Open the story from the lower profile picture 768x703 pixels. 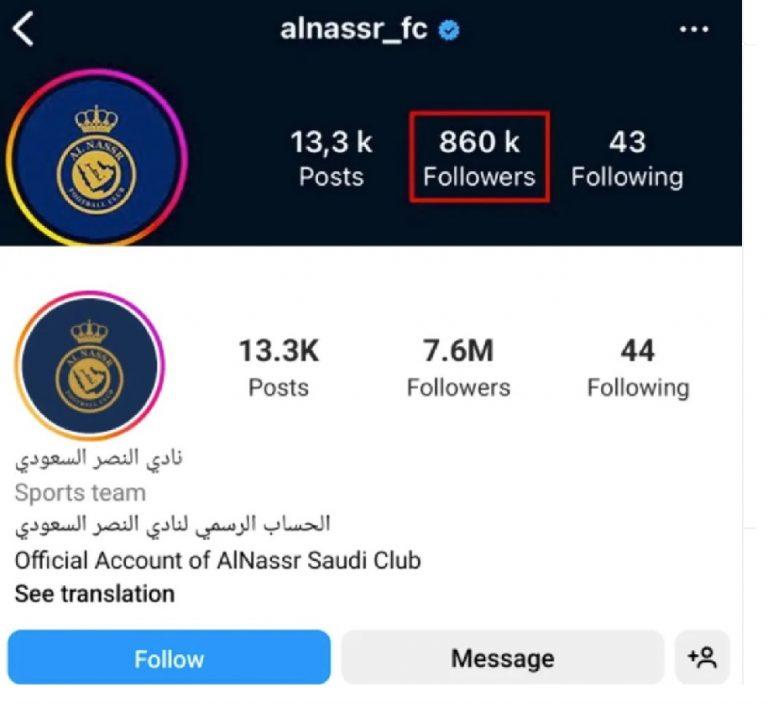[x=90, y=365]
